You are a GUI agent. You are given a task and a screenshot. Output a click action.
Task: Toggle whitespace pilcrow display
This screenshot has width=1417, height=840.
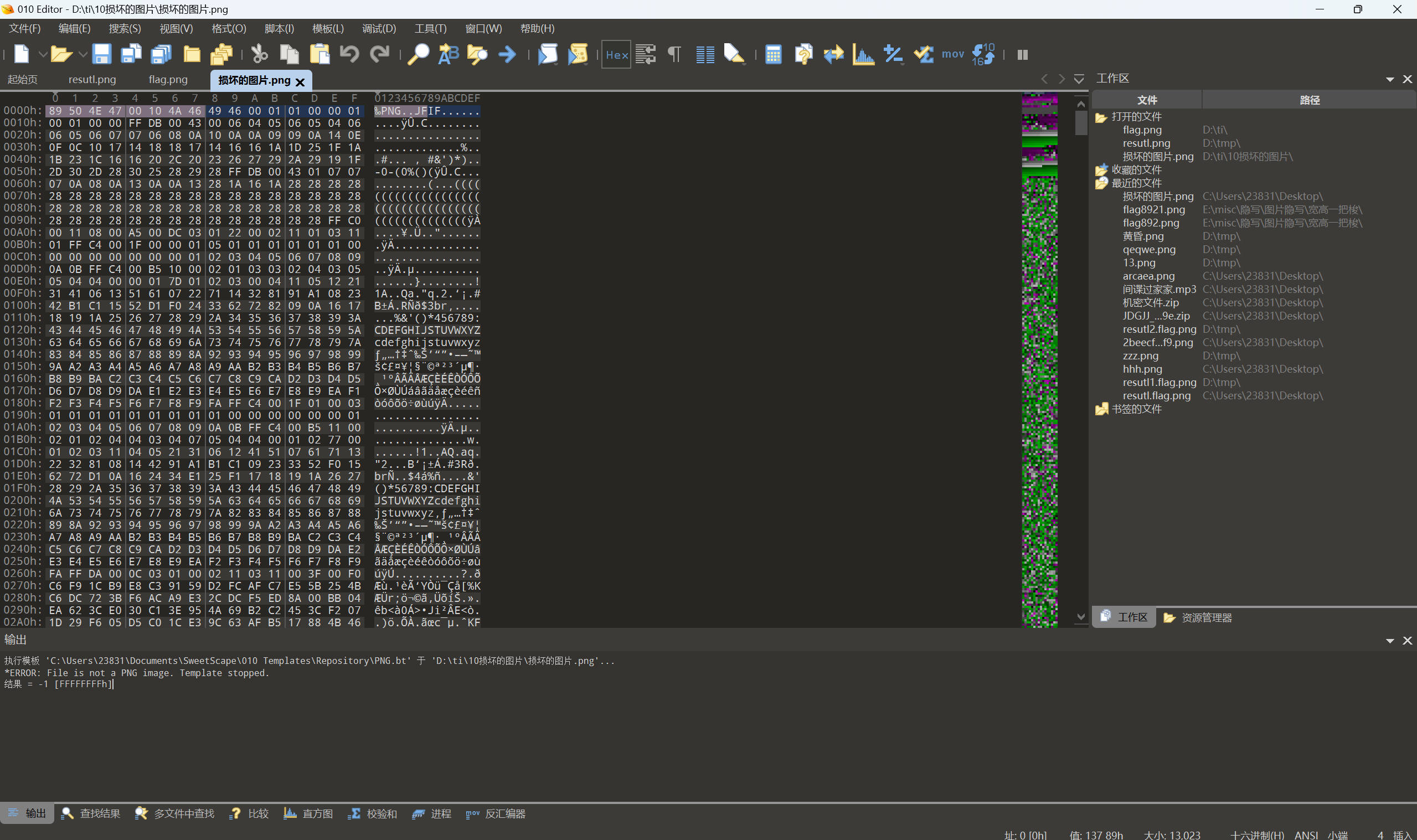(x=674, y=54)
